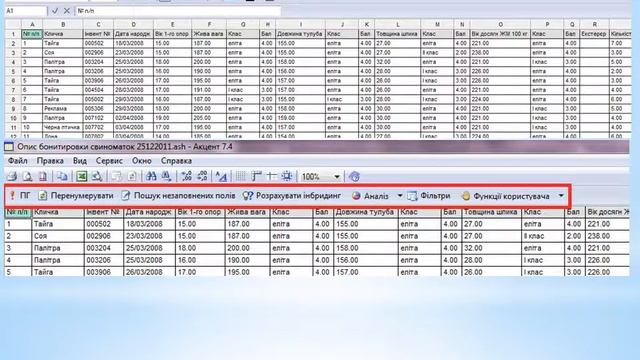The image size is (640, 360).
Task: Click the gridlines icon in the toolbar
Action: (x=241, y=176)
